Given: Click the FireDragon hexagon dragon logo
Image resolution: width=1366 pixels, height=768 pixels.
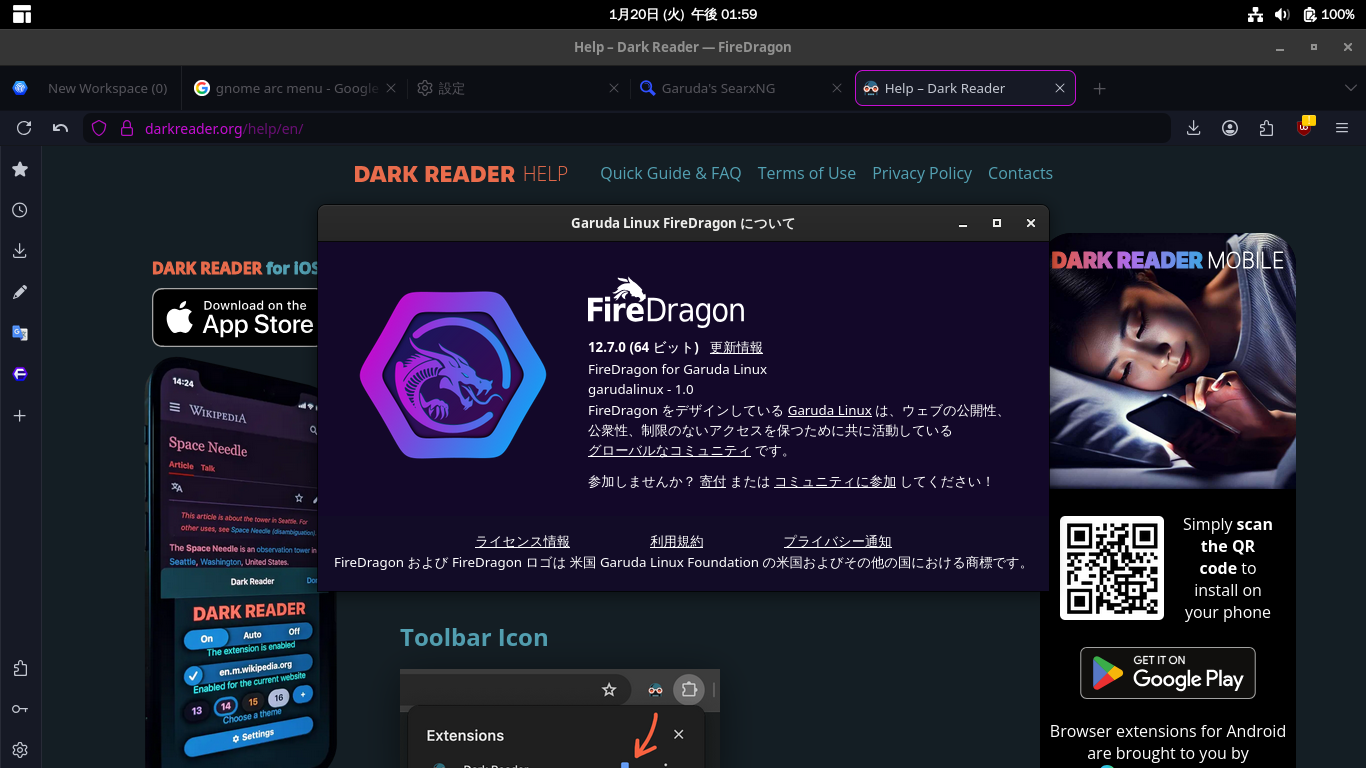Looking at the screenshot, I should pyautogui.click(x=453, y=375).
